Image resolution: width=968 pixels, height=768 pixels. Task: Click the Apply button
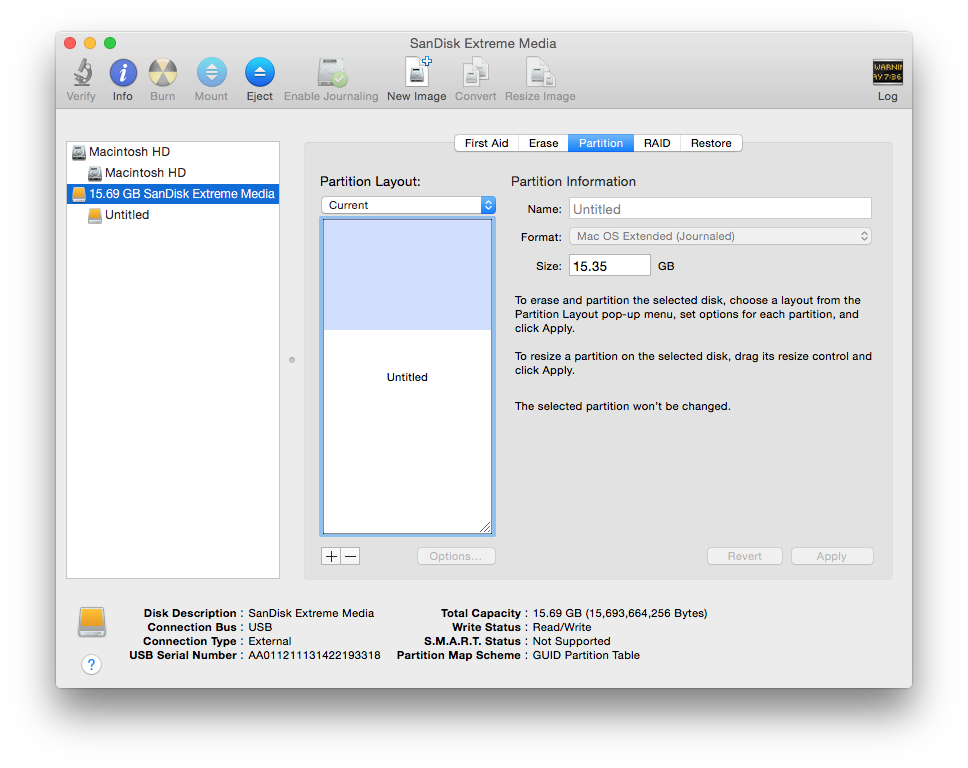point(832,556)
